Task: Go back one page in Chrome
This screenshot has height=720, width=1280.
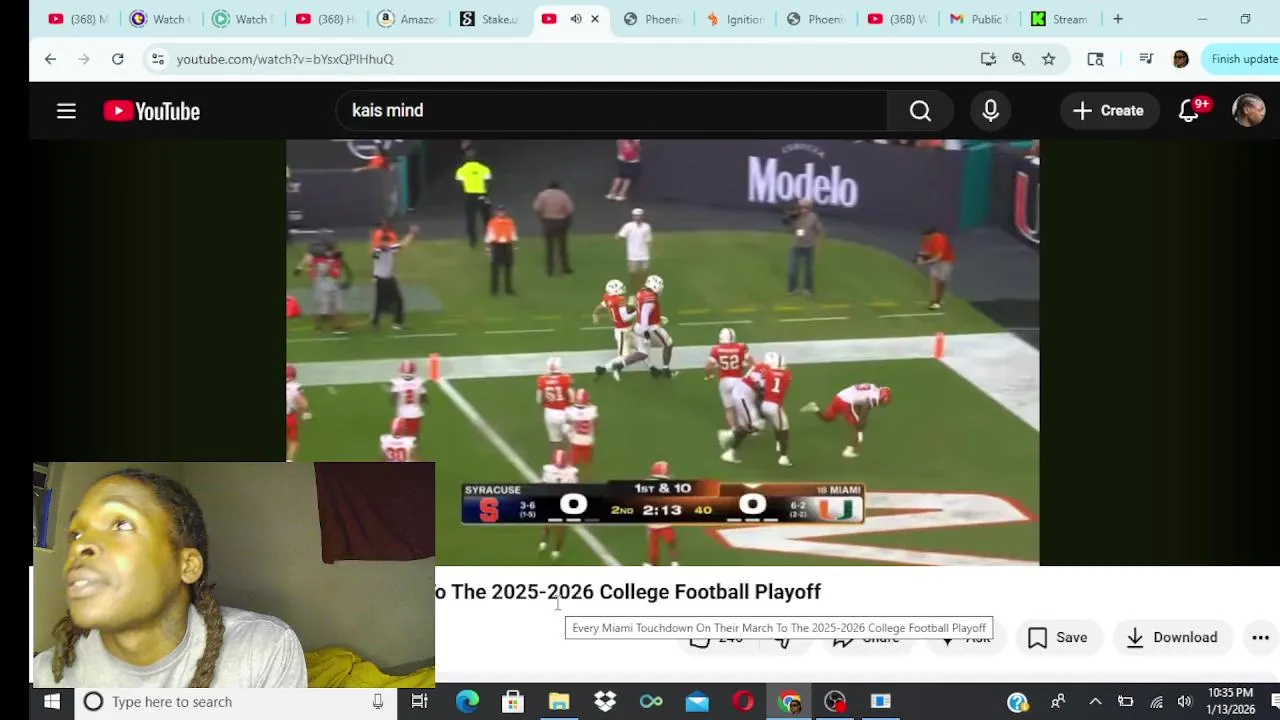Action: (50, 59)
